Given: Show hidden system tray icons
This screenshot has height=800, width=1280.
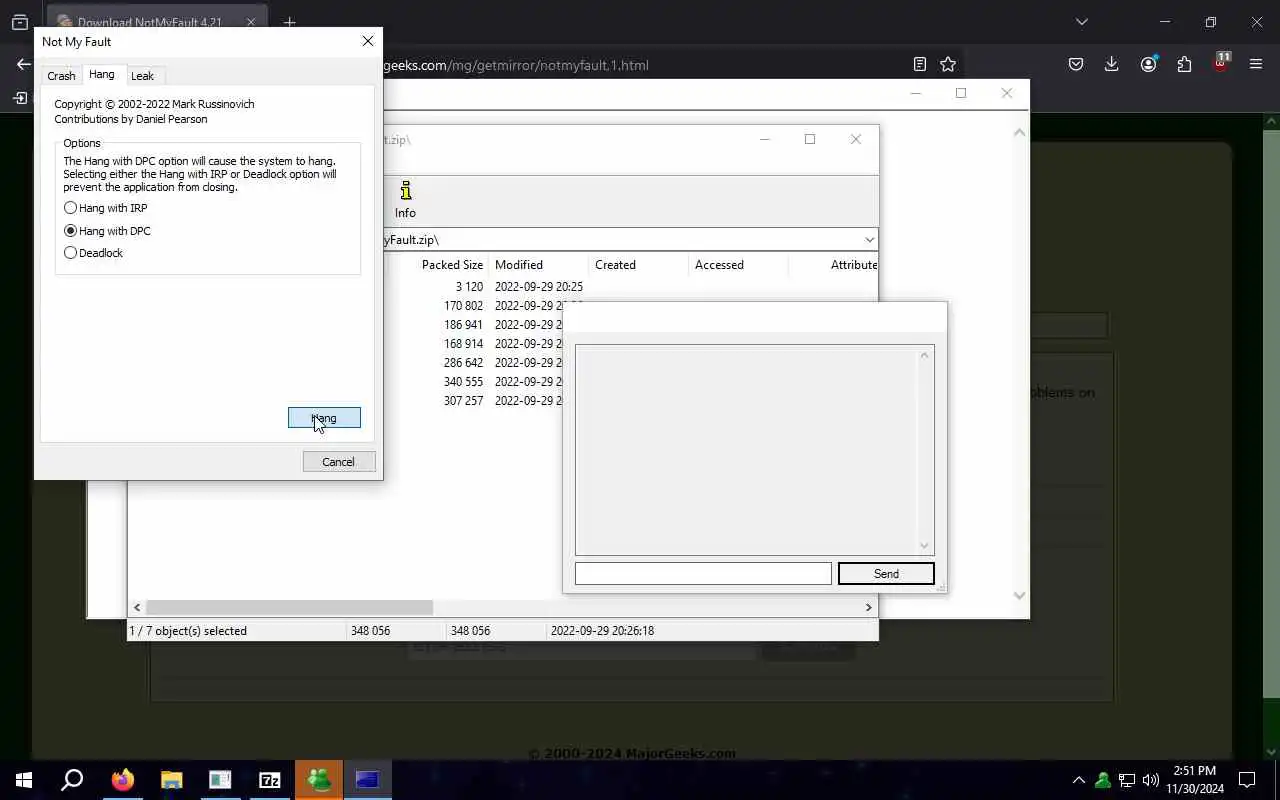Looking at the screenshot, I should pyautogui.click(x=1078, y=780).
